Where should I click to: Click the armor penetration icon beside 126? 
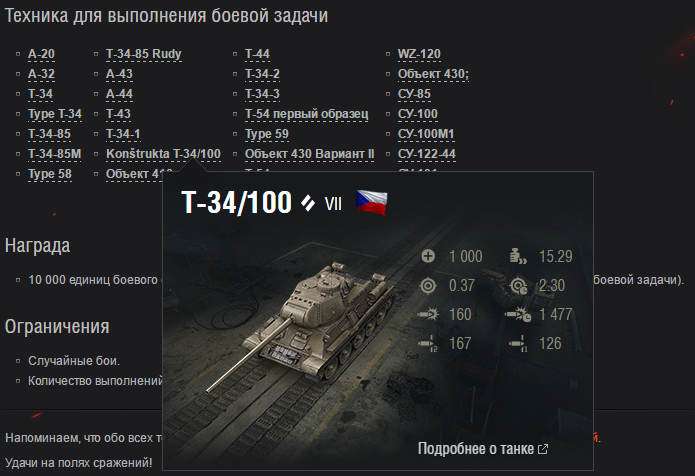[x=518, y=343]
